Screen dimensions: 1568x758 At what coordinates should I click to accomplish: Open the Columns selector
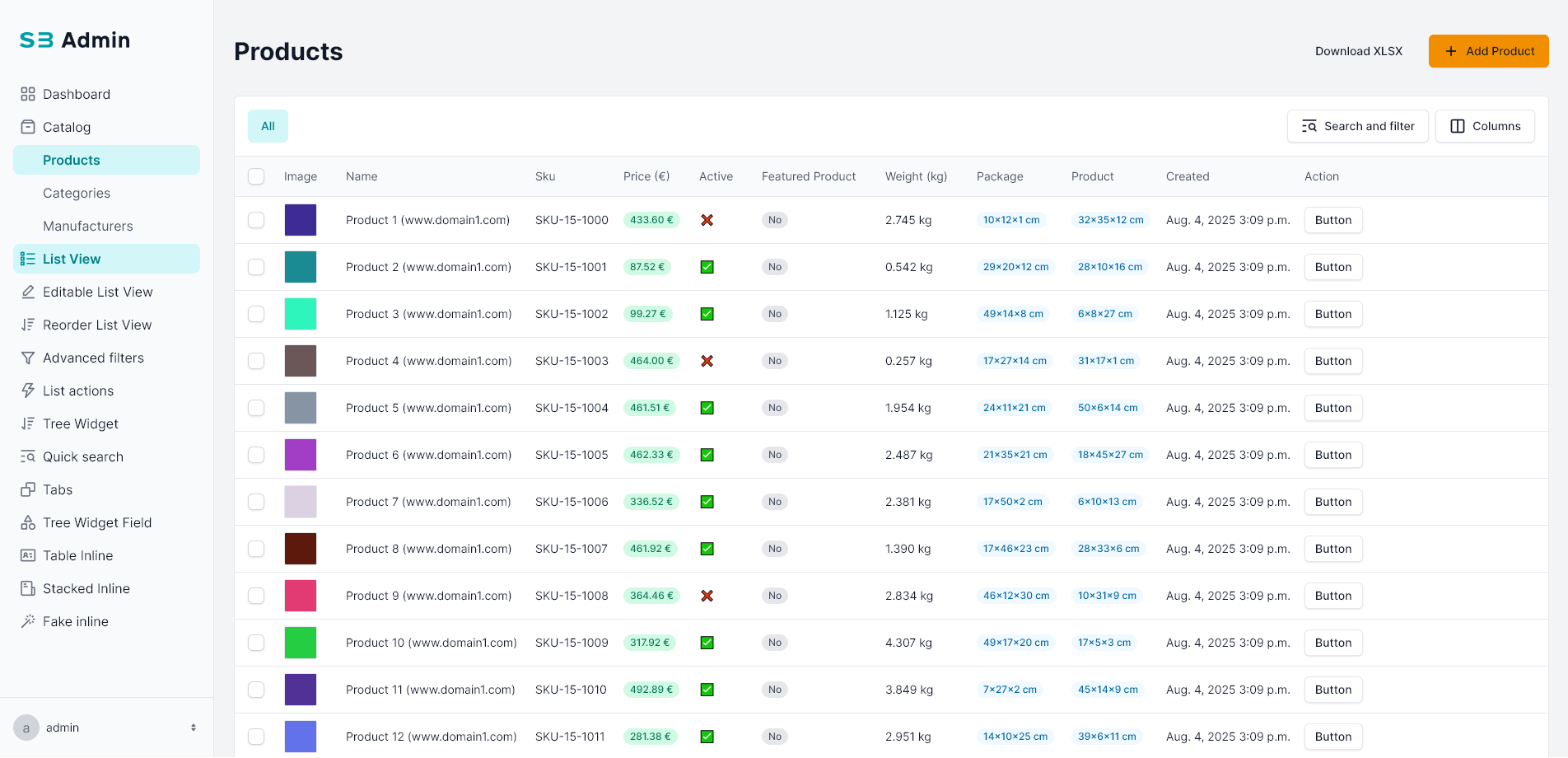[1485, 126]
